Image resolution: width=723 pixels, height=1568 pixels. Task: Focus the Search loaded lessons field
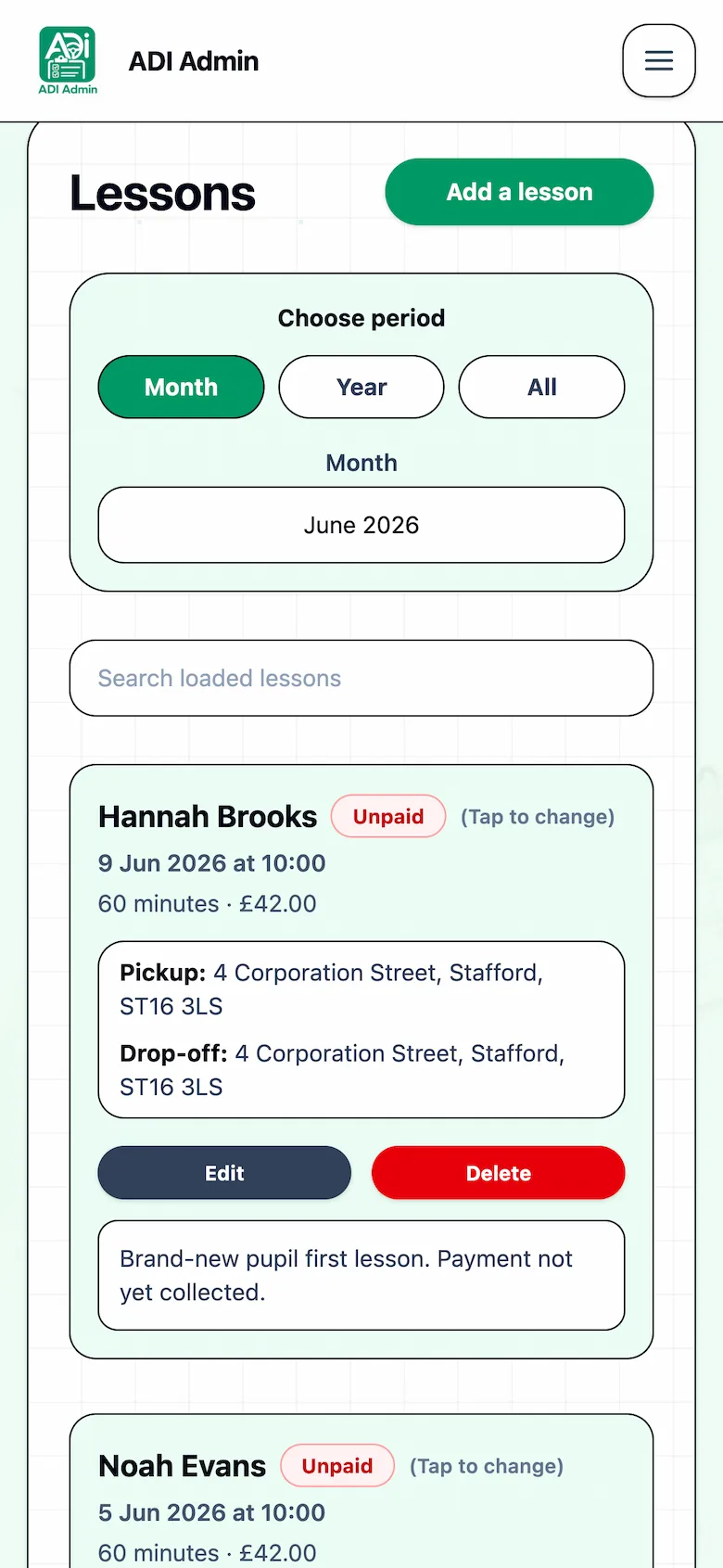click(361, 678)
